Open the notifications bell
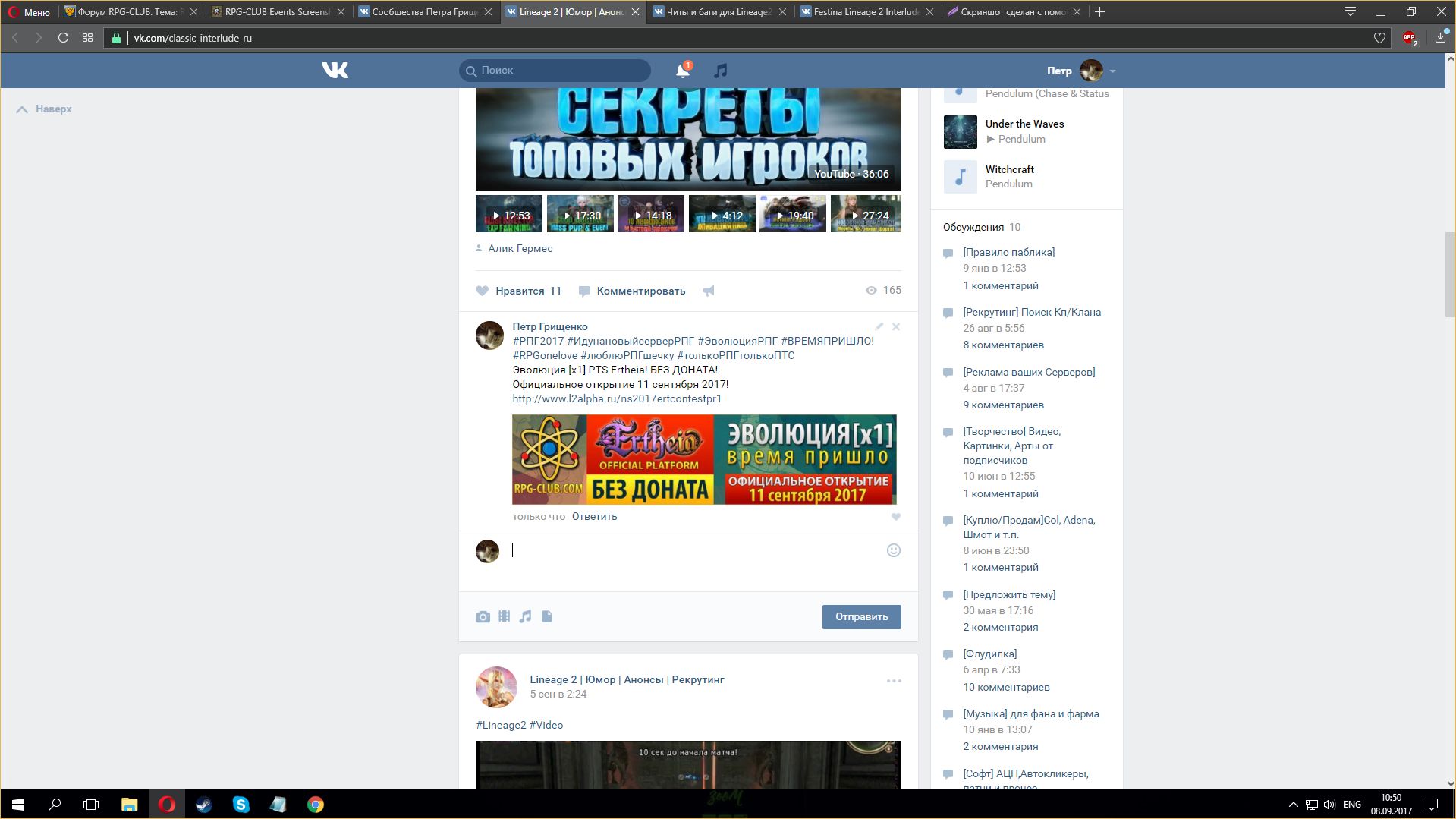1456x819 pixels. pos(683,71)
